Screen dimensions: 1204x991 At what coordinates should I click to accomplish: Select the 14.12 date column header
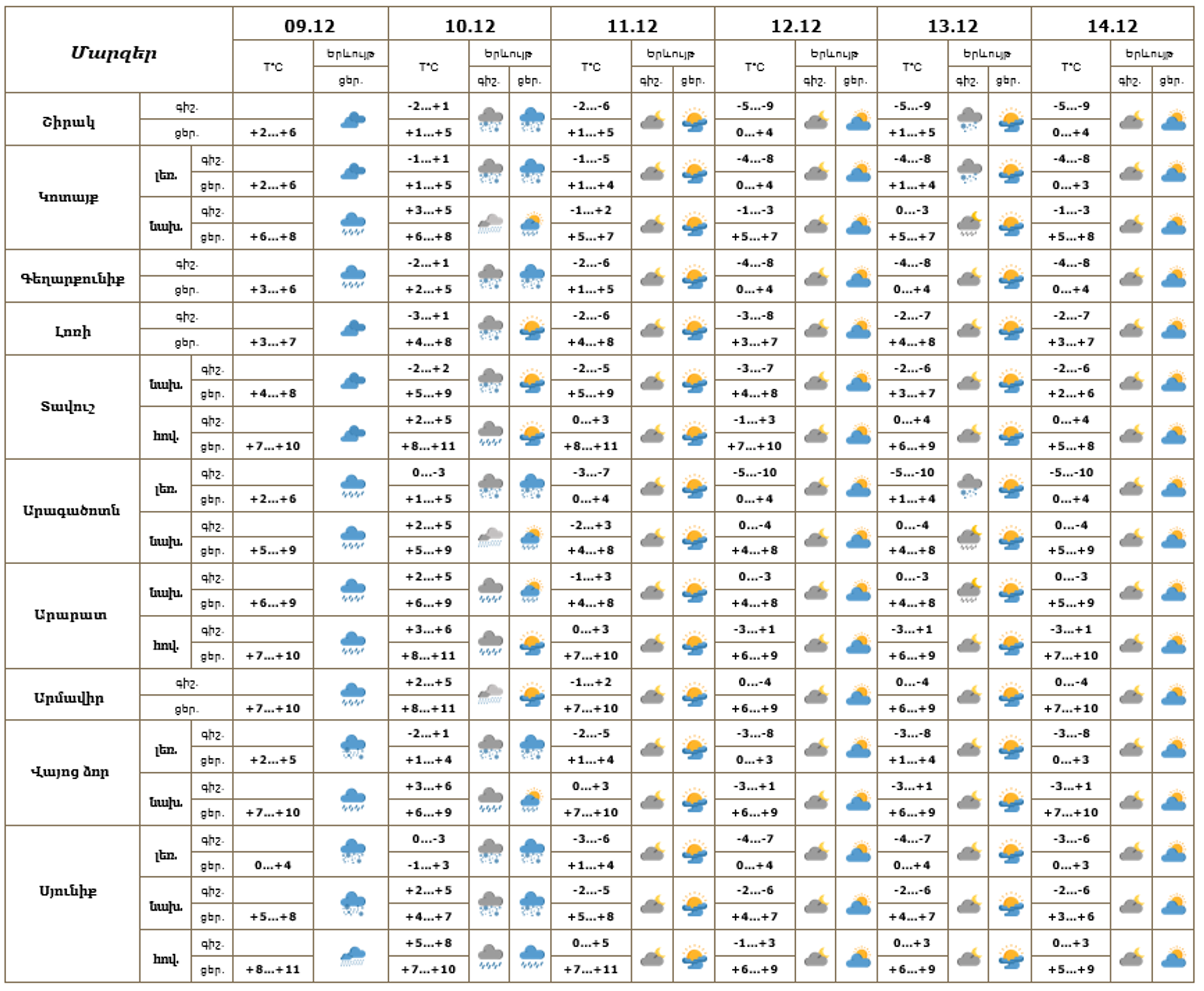pyautogui.click(x=1112, y=26)
